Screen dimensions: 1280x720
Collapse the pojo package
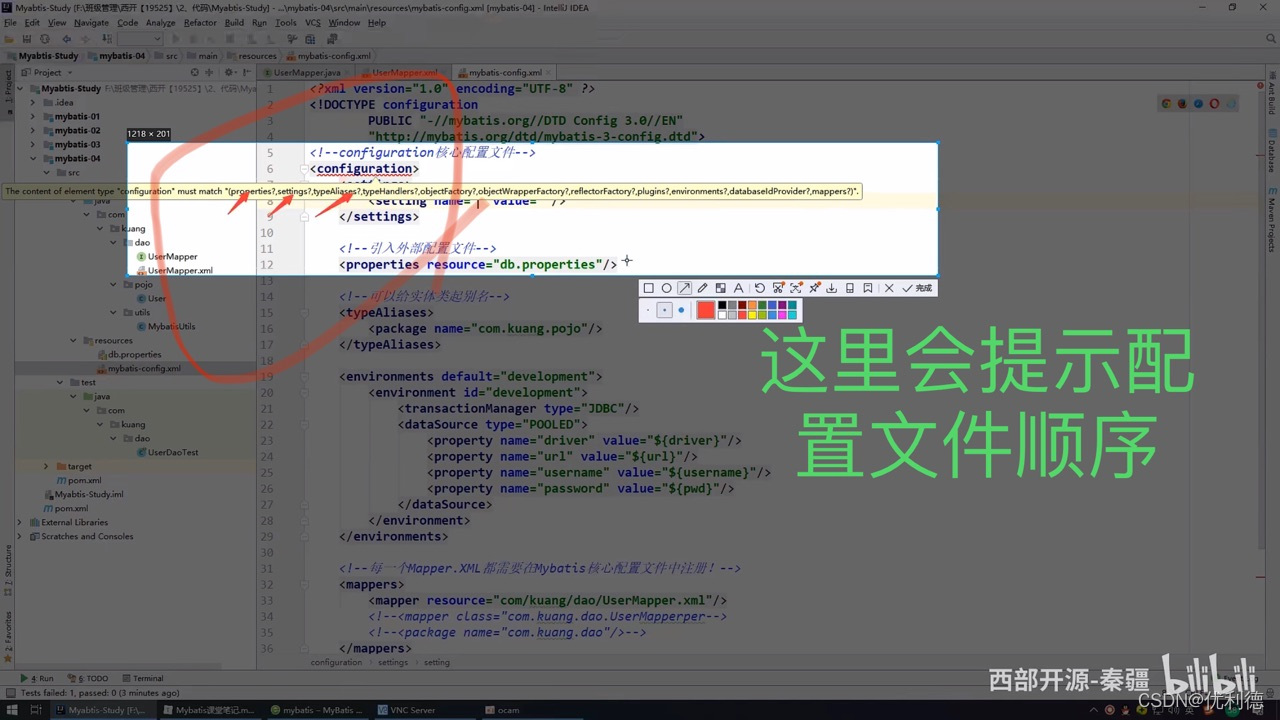(x=115, y=284)
